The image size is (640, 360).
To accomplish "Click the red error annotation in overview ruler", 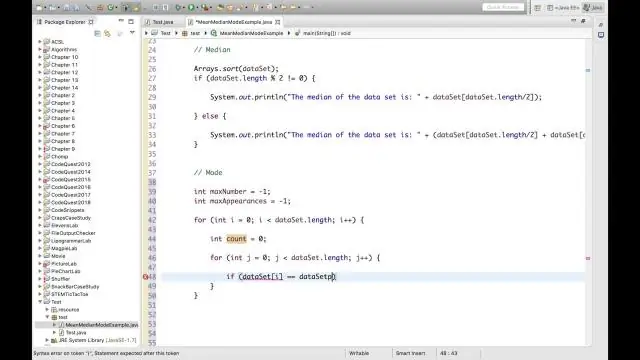I will click(x=588, y=258).
